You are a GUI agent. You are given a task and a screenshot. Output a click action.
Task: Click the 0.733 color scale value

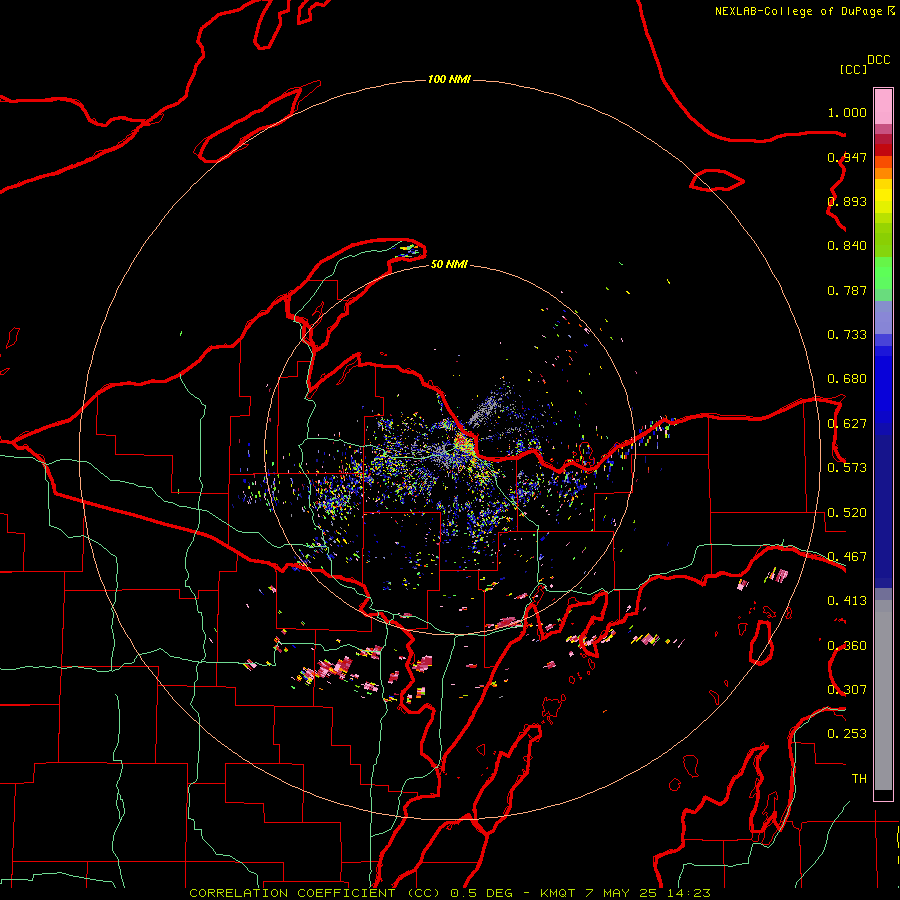click(847, 335)
